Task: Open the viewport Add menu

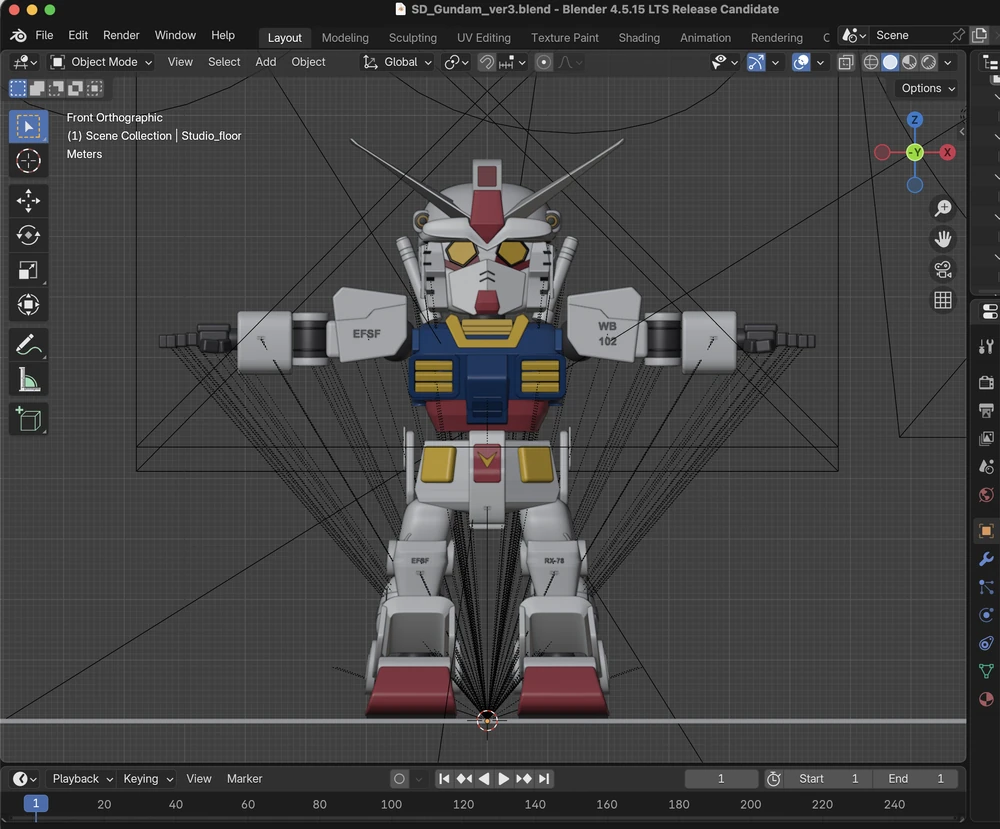Action: pyautogui.click(x=265, y=62)
